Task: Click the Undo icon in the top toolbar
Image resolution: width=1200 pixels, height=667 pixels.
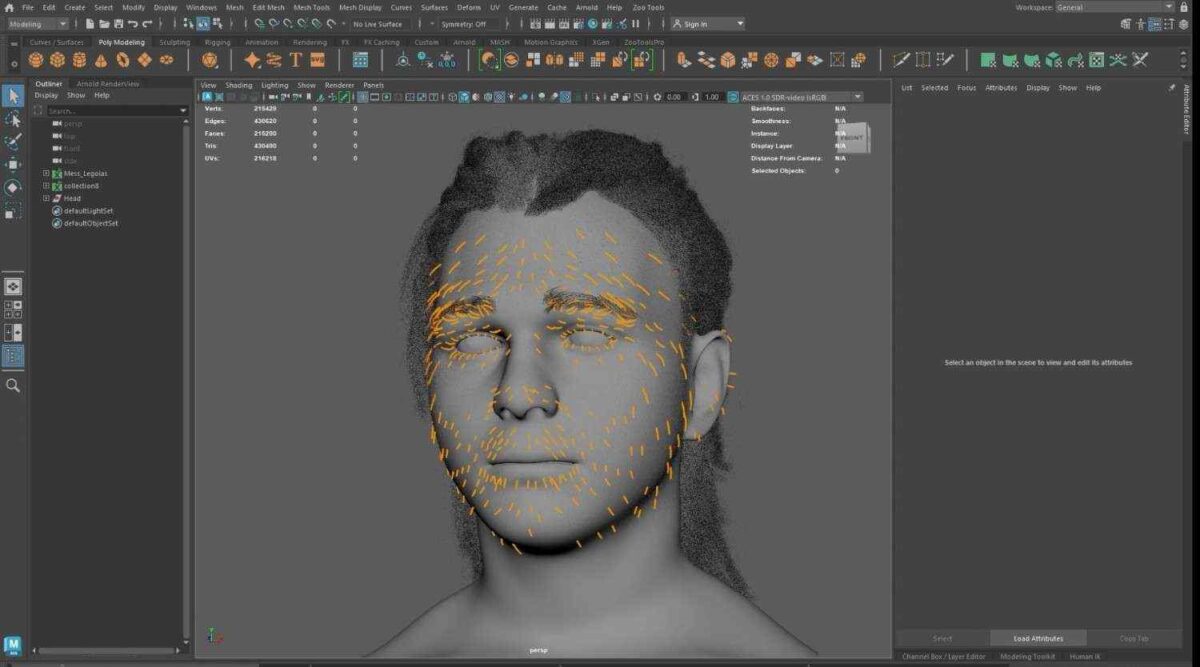Action: pos(133,22)
